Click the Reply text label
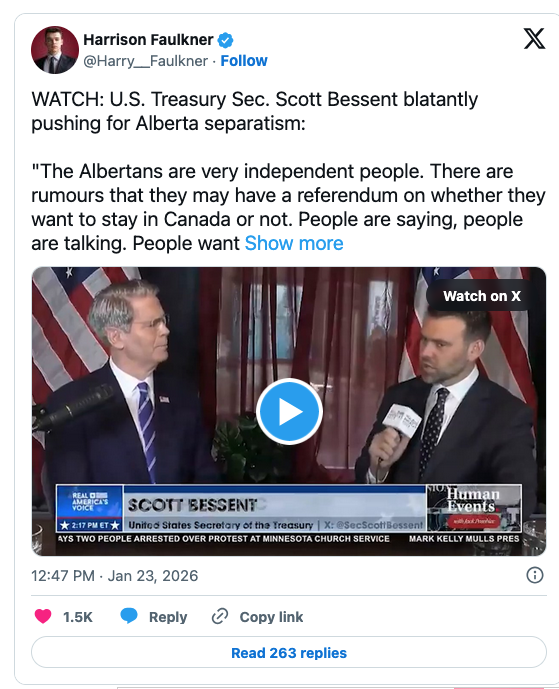This screenshot has height=689, width=559. [x=168, y=617]
